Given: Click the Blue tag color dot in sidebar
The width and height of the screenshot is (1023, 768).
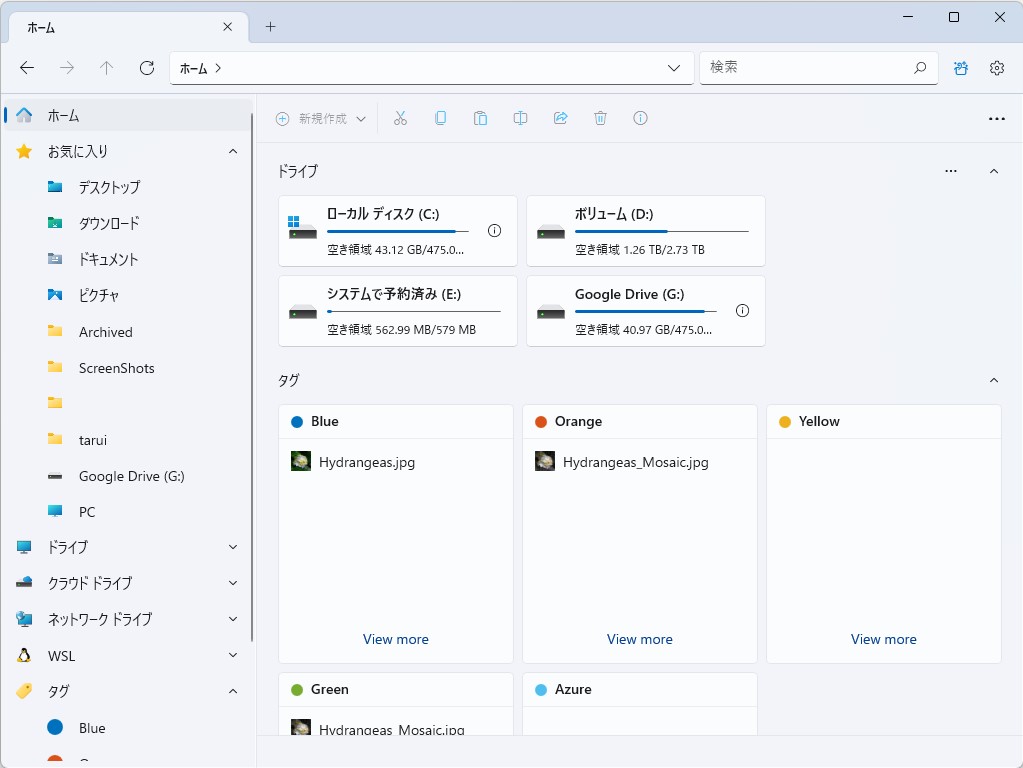Looking at the screenshot, I should (55, 728).
